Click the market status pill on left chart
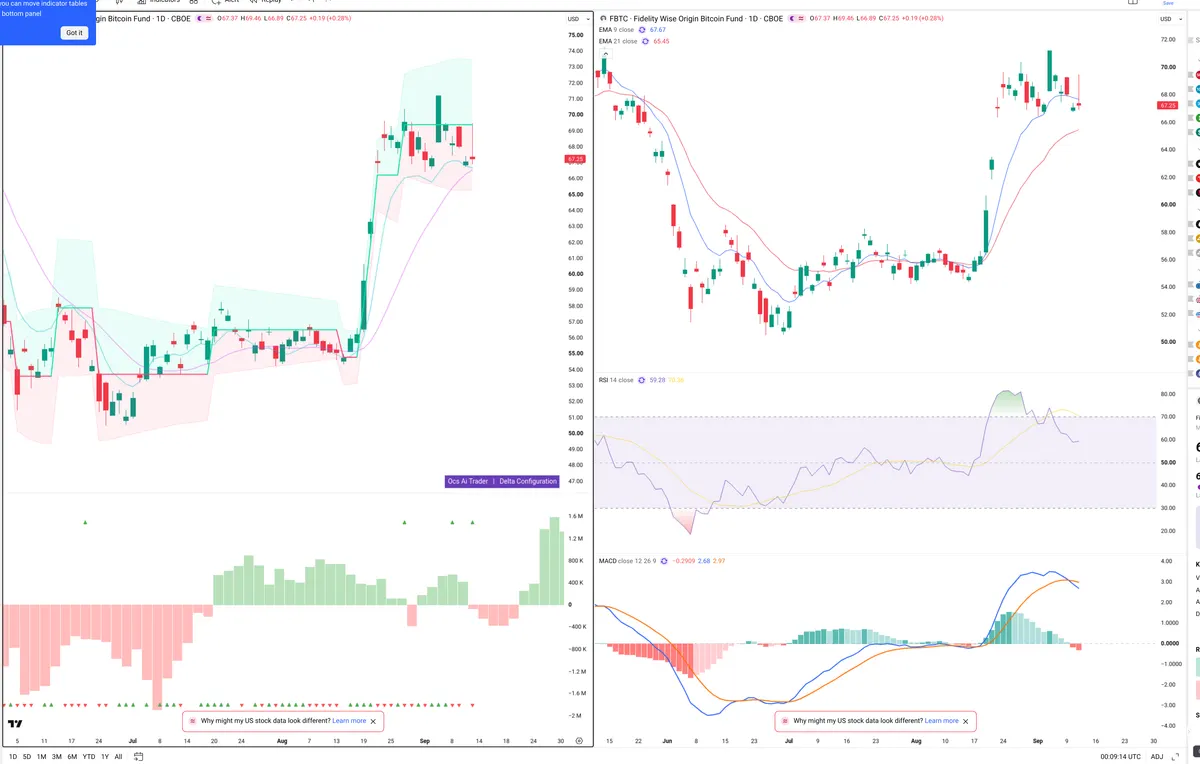The image size is (1200, 764). coord(204,19)
